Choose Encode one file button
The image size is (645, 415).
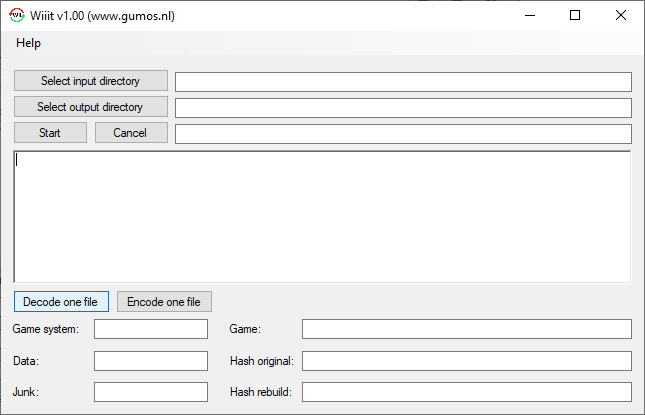(x=163, y=301)
